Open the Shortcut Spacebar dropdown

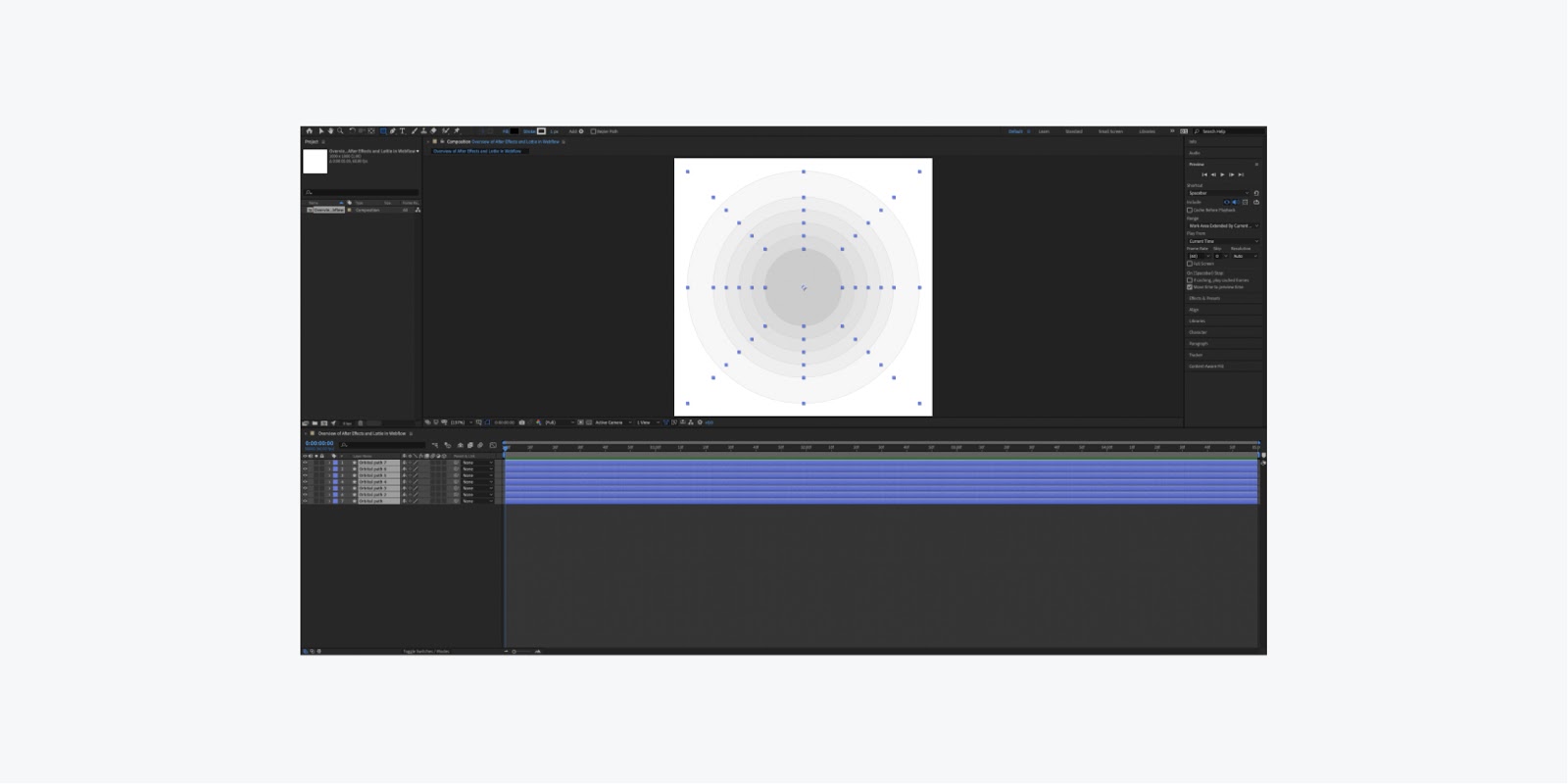[1219, 193]
